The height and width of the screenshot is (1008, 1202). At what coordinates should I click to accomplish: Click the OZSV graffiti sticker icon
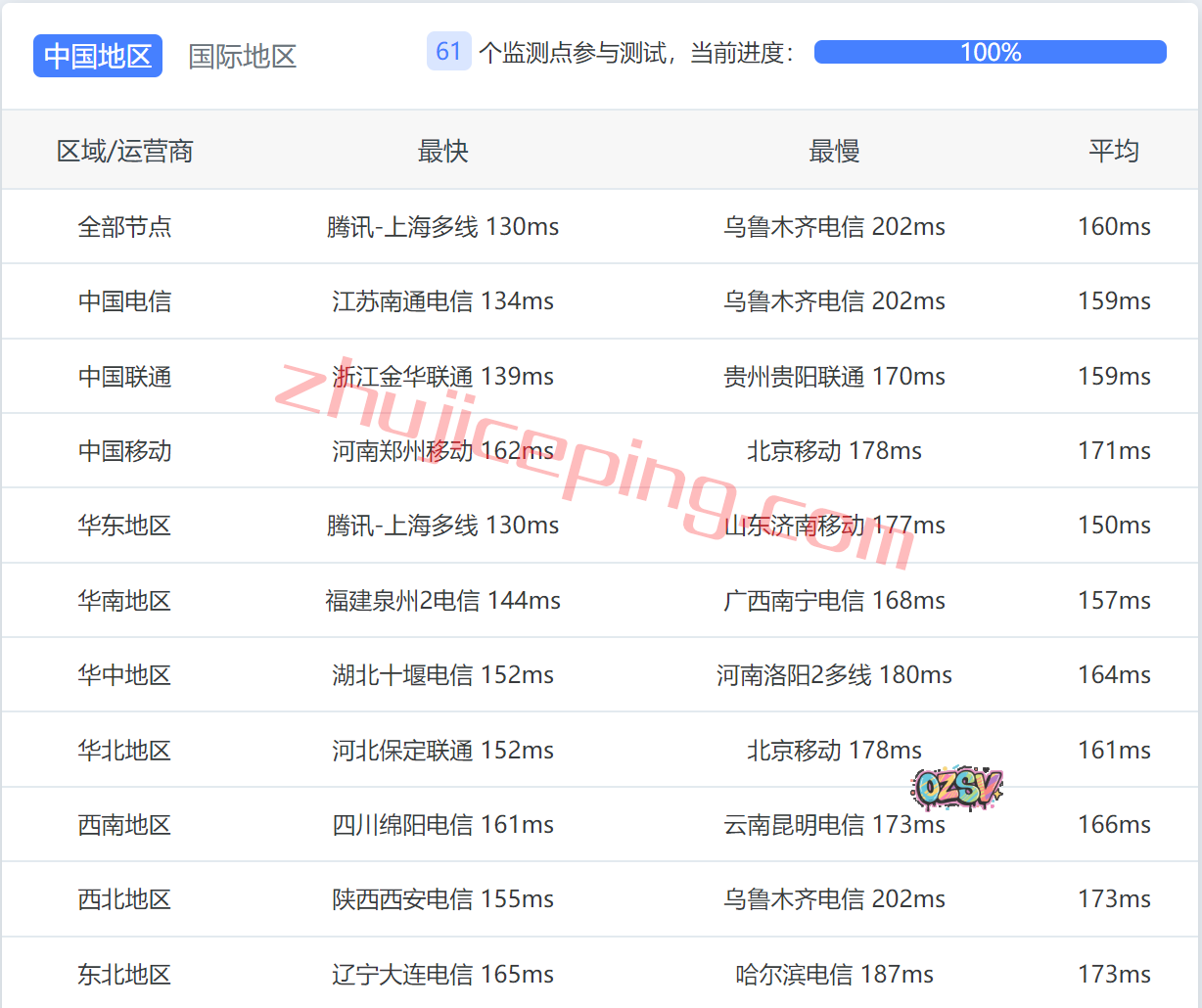pos(956,788)
